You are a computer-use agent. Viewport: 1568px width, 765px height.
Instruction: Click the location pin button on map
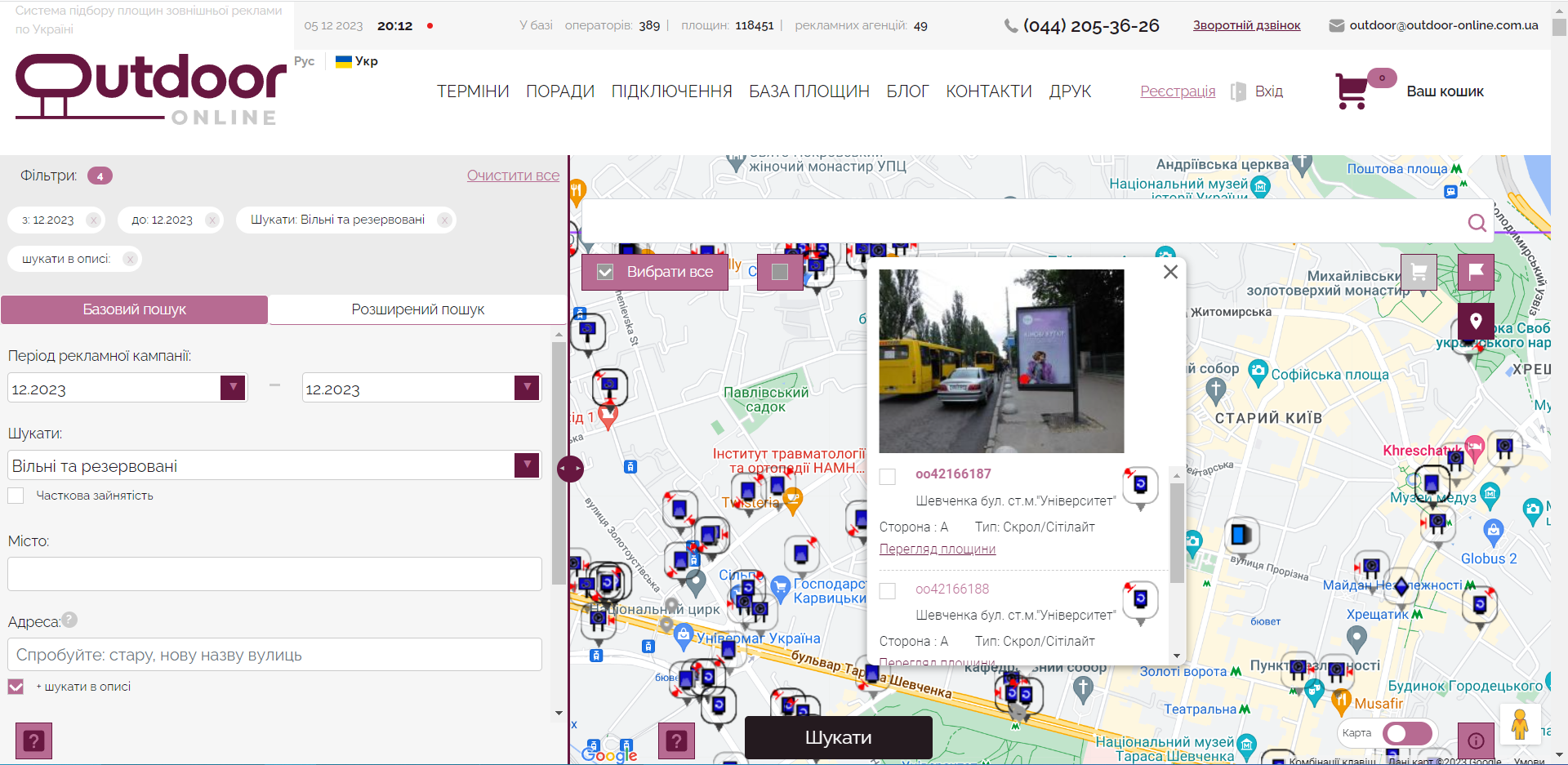point(1476,321)
